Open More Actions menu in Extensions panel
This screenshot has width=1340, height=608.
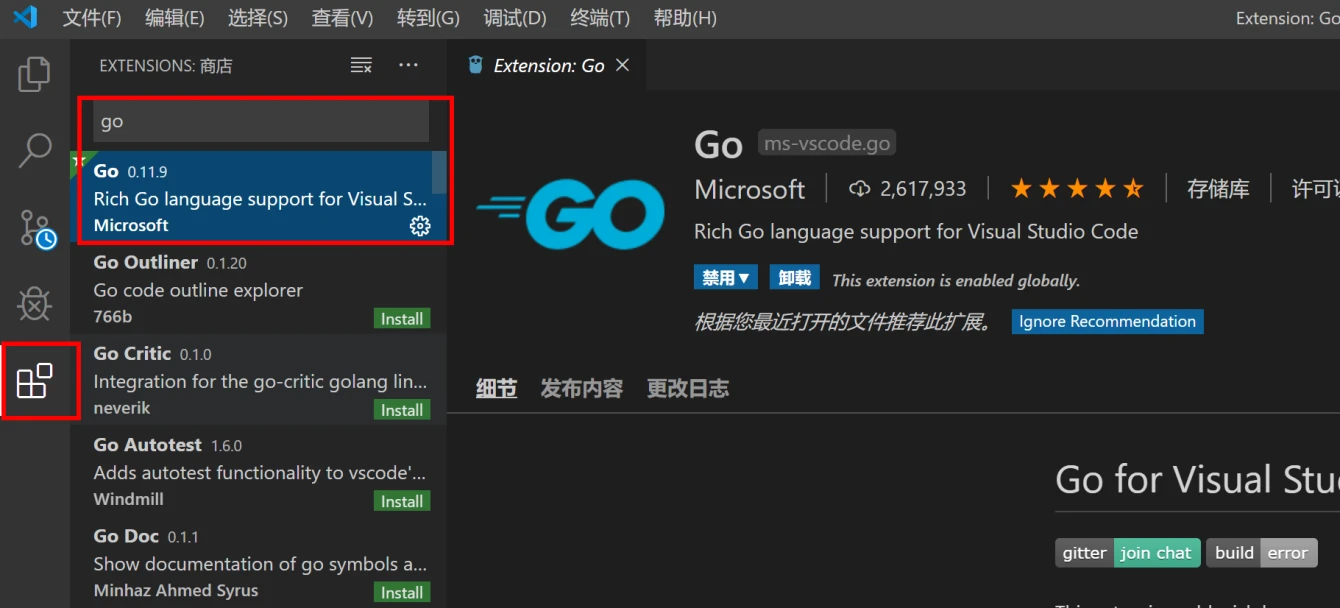(x=408, y=65)
